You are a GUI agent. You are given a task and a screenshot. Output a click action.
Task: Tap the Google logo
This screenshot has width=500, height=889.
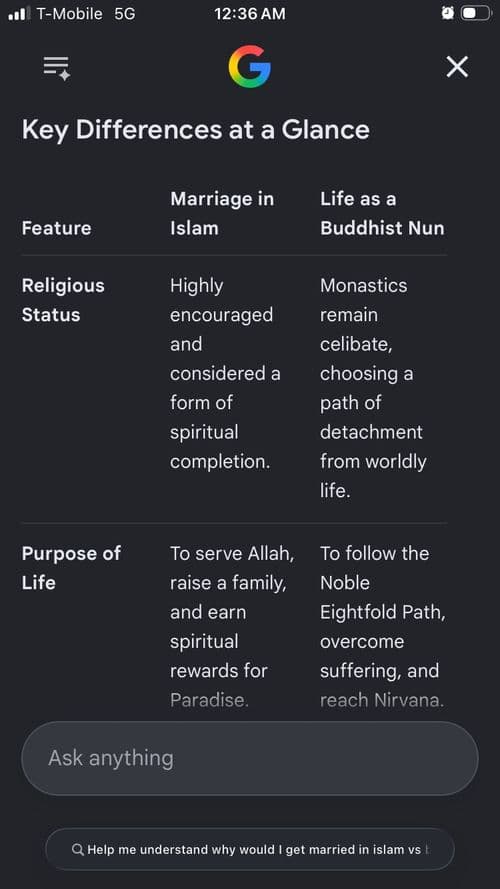249,66
